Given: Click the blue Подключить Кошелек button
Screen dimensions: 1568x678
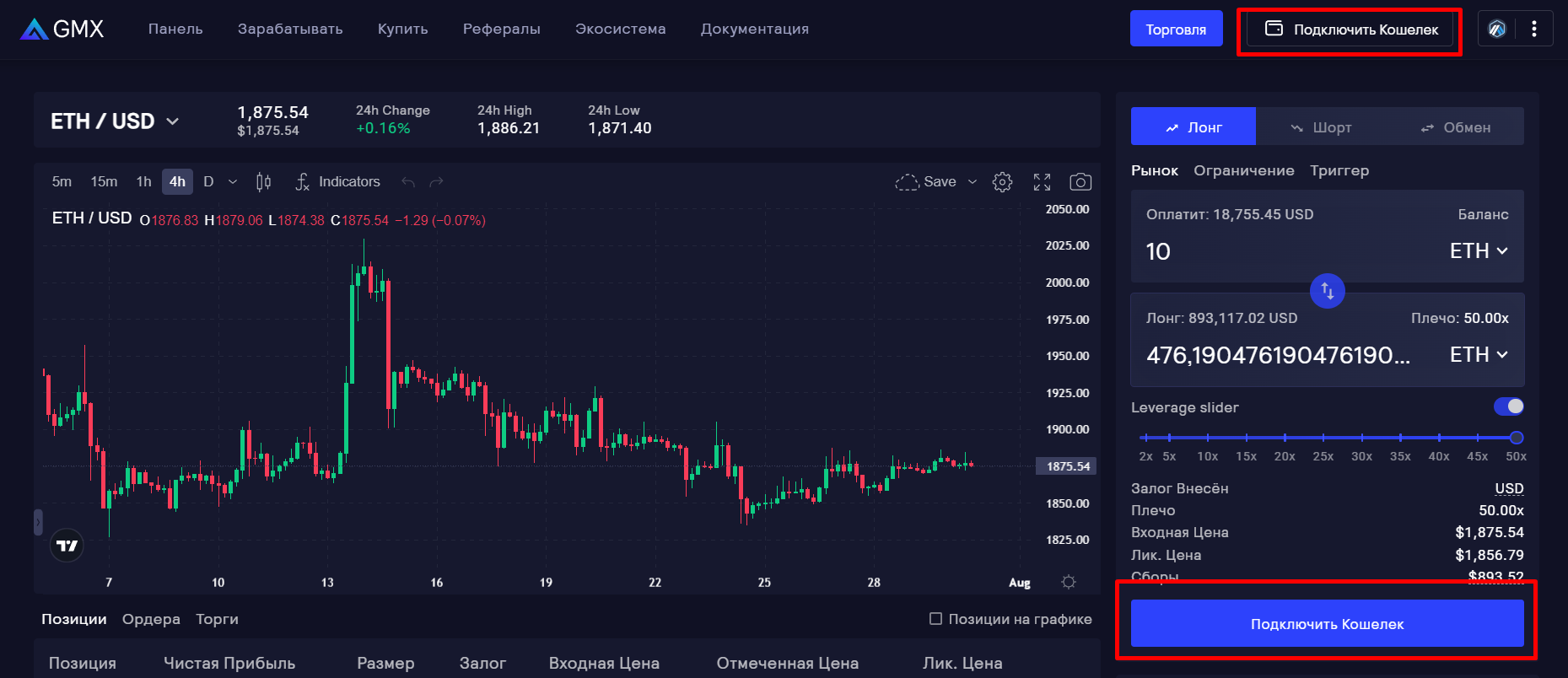Looking at the screenshot, I should tap(1327, 624).
